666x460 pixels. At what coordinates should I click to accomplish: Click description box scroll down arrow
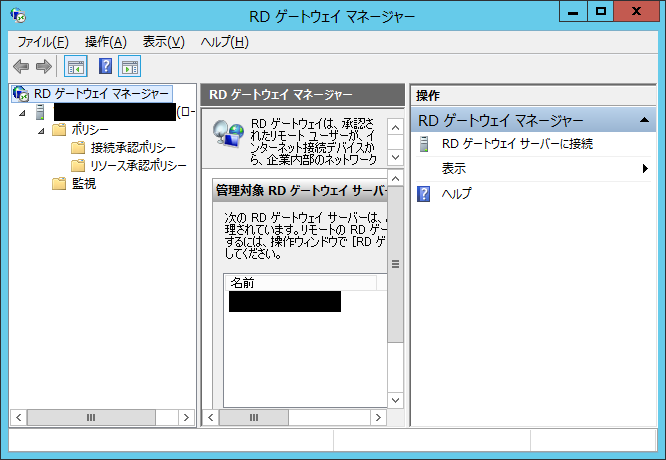[x=395, y=157]
